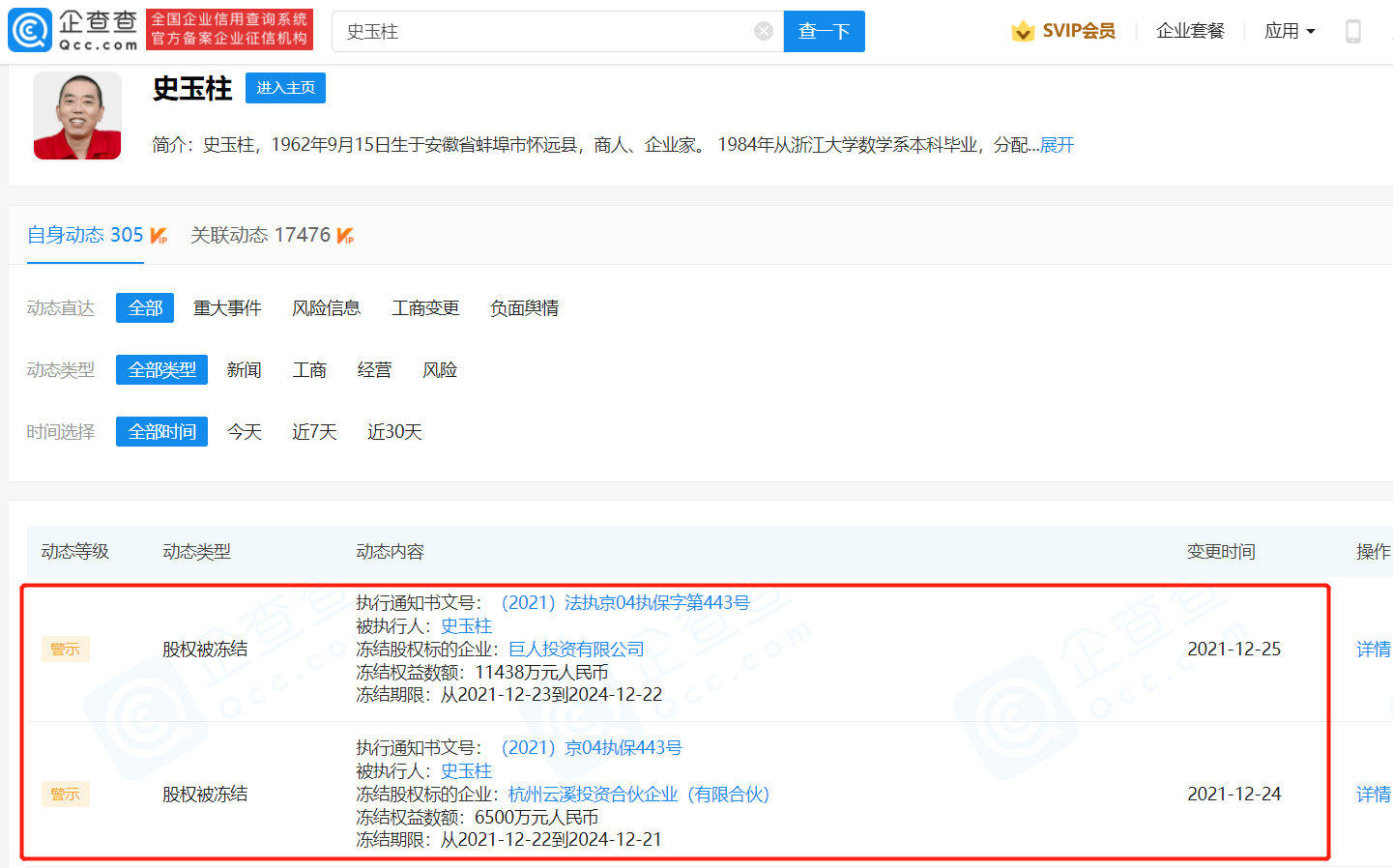Click the 企查查 logo icon
Screen dimensions: 1393x868
[x=32, y=29]
